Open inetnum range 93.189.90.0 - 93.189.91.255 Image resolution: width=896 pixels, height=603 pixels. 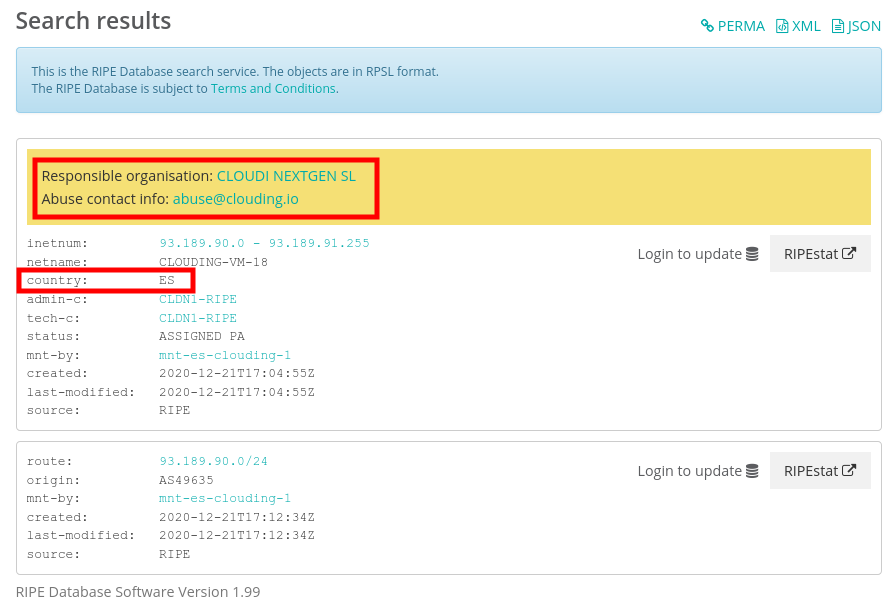pos(265,243)
